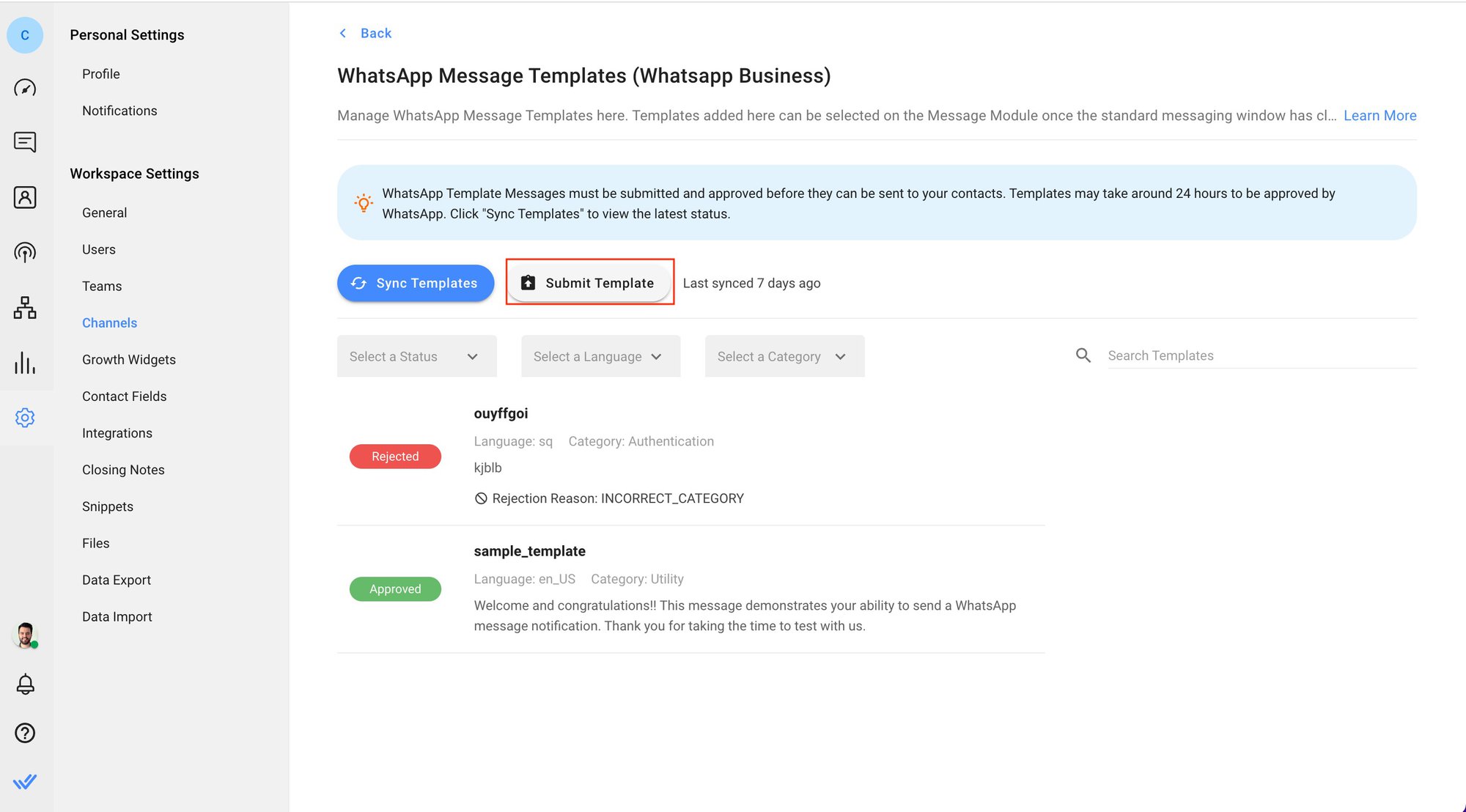The height and width of the screenshot is (812, 1466).
Task: Click the rejection reason prohibited icon
Action: pos(481,498)
